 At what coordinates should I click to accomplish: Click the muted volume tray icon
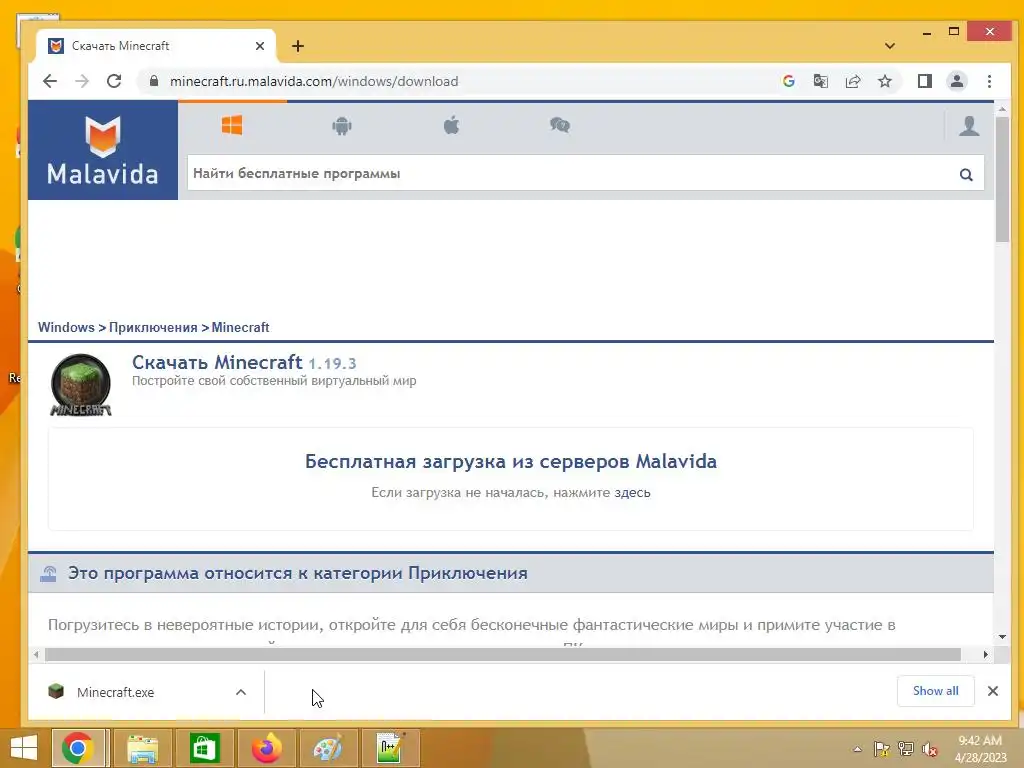click(930, 749)
